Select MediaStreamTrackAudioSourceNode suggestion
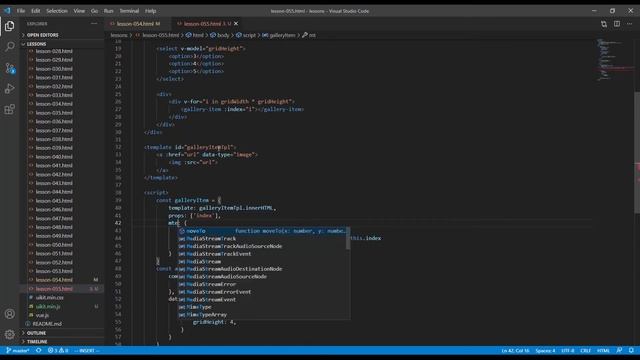This screenshot has width=640, height=360. [263, 246]
